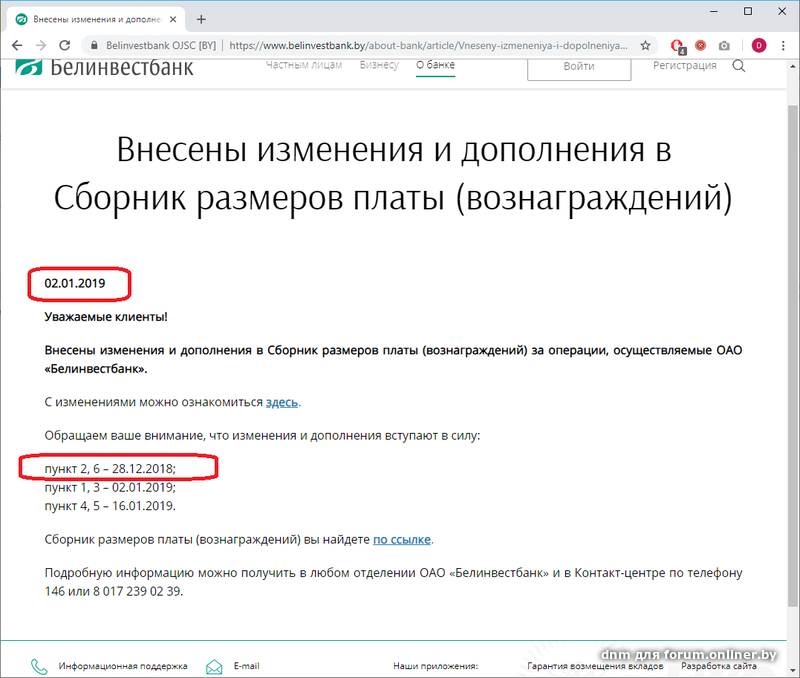800x678 pixels.
Task: Click the camera extension icon
Action: tap(724, 46)
